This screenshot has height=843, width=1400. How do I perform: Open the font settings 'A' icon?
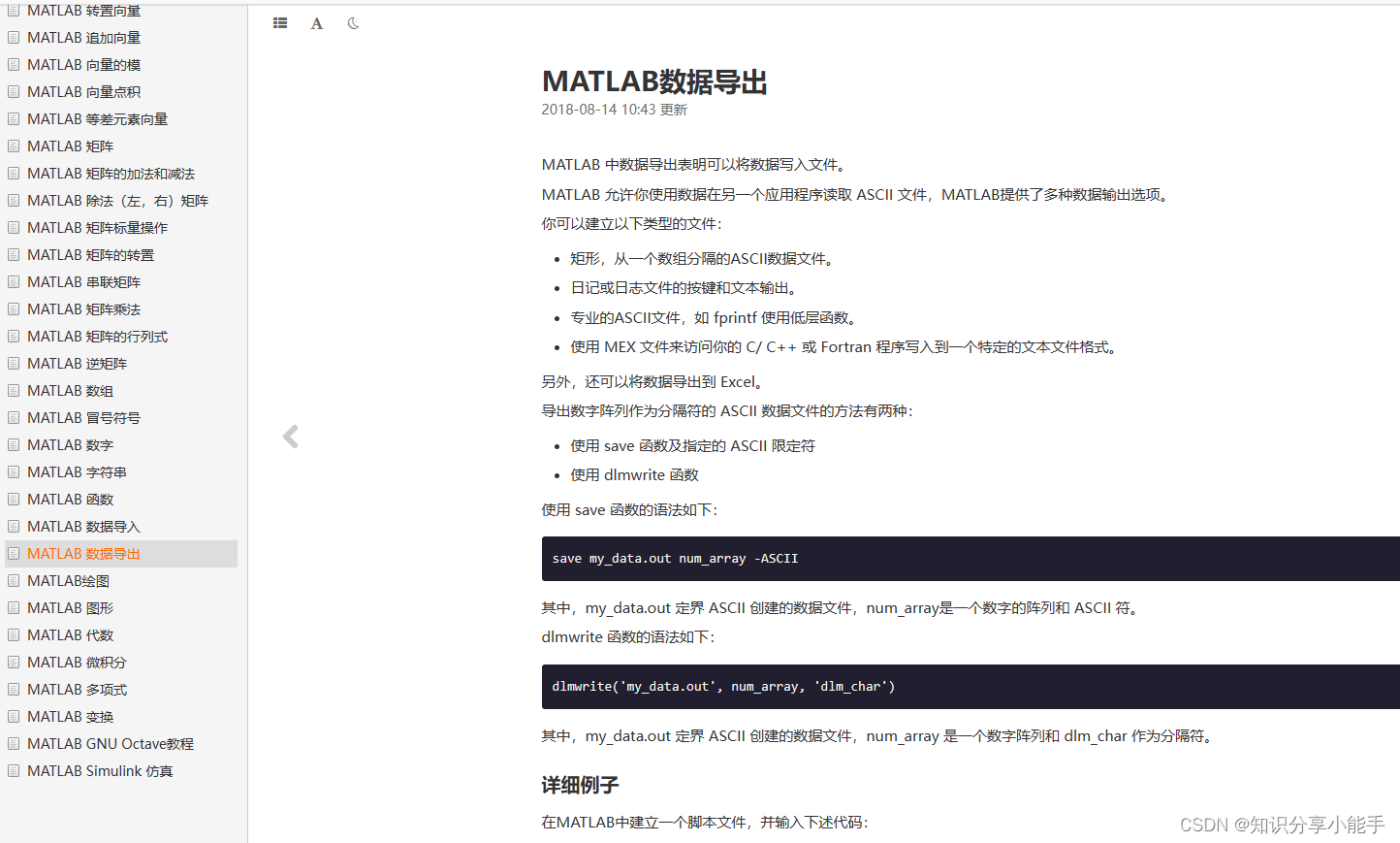click(317, 23)
